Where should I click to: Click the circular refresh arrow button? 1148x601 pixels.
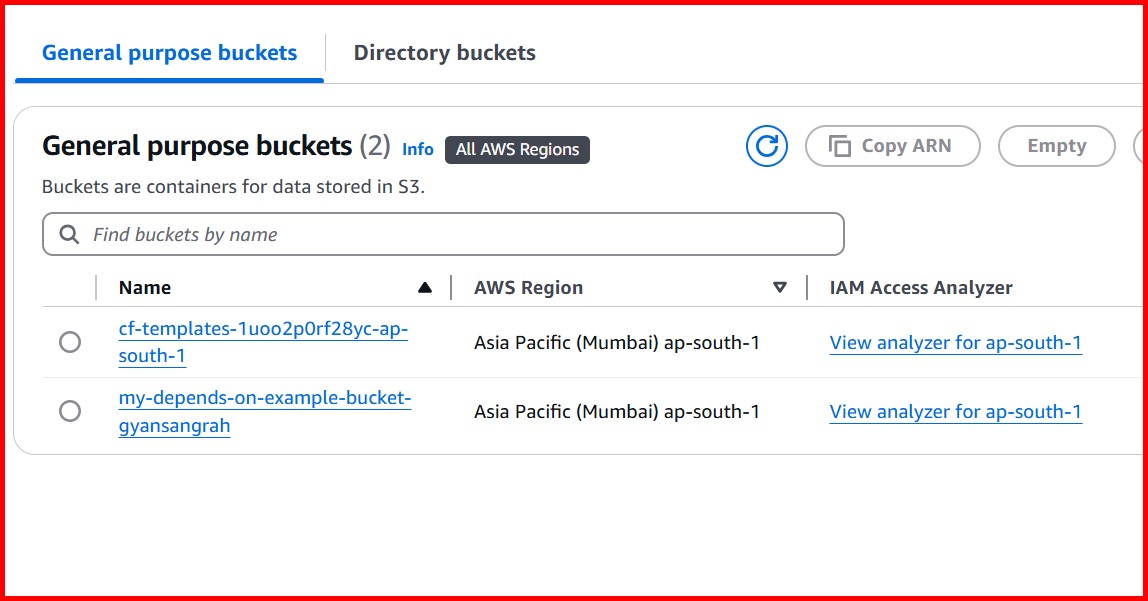[x=767, y=146]
